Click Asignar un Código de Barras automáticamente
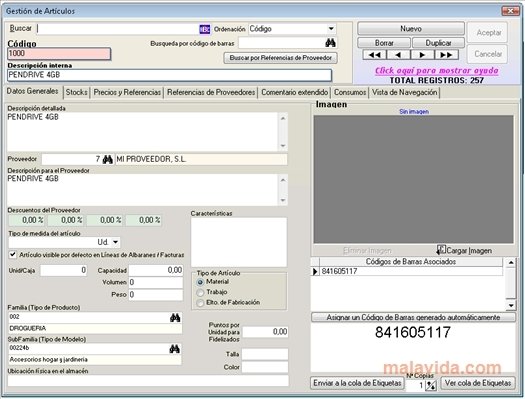The height and width of the screenshot is (399, 525). click(413, 317)
